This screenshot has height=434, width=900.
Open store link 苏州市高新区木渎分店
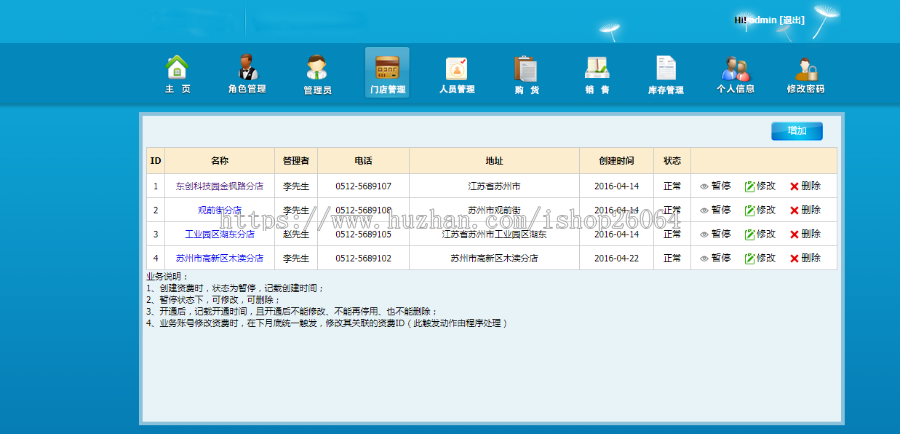click(x=219, y=258)
